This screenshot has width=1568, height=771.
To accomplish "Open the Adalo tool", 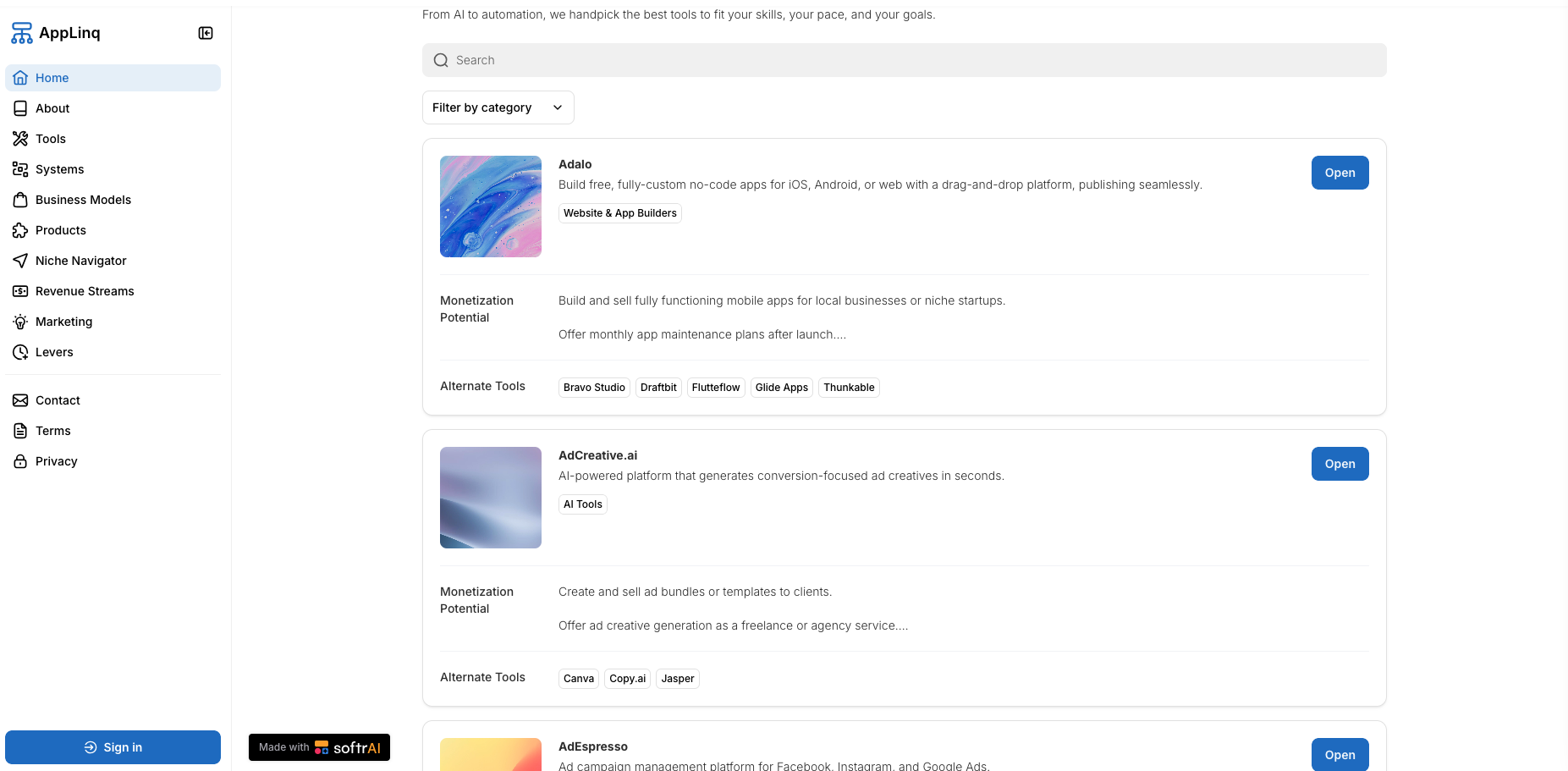I will click(1340, 173).
